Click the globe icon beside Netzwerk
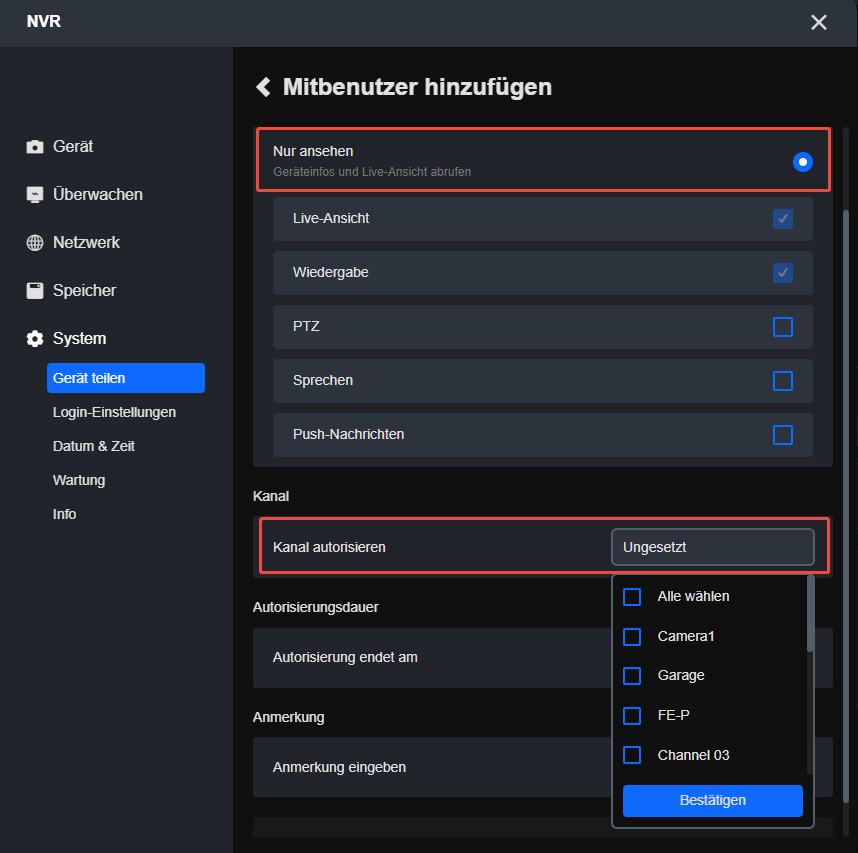Screen dimensions: 858x853 pos(35,242)
